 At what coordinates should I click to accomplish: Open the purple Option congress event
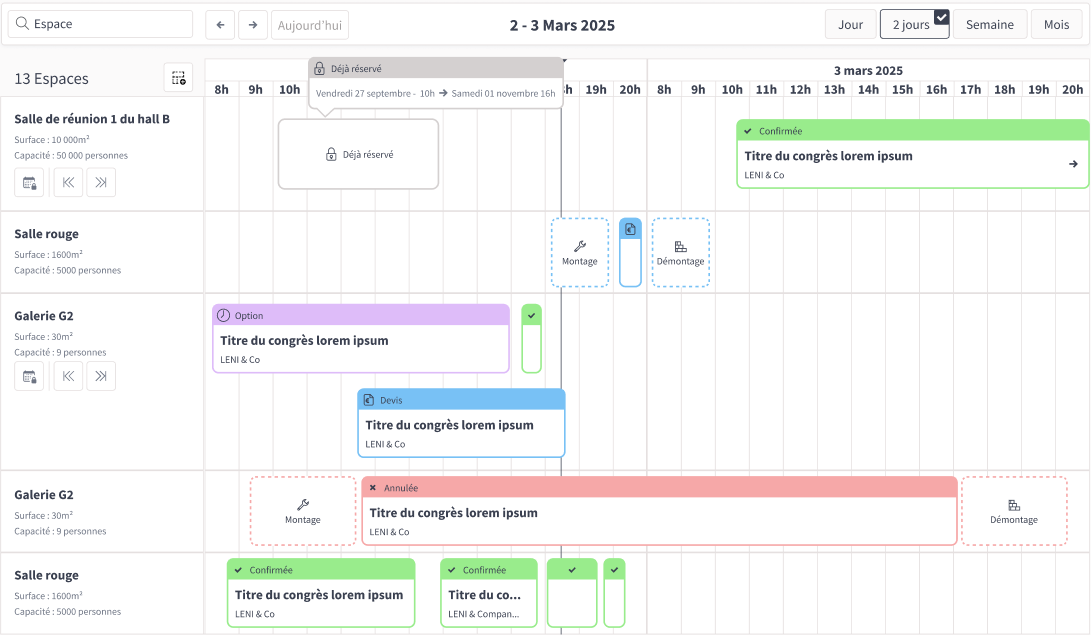point(361,339)
